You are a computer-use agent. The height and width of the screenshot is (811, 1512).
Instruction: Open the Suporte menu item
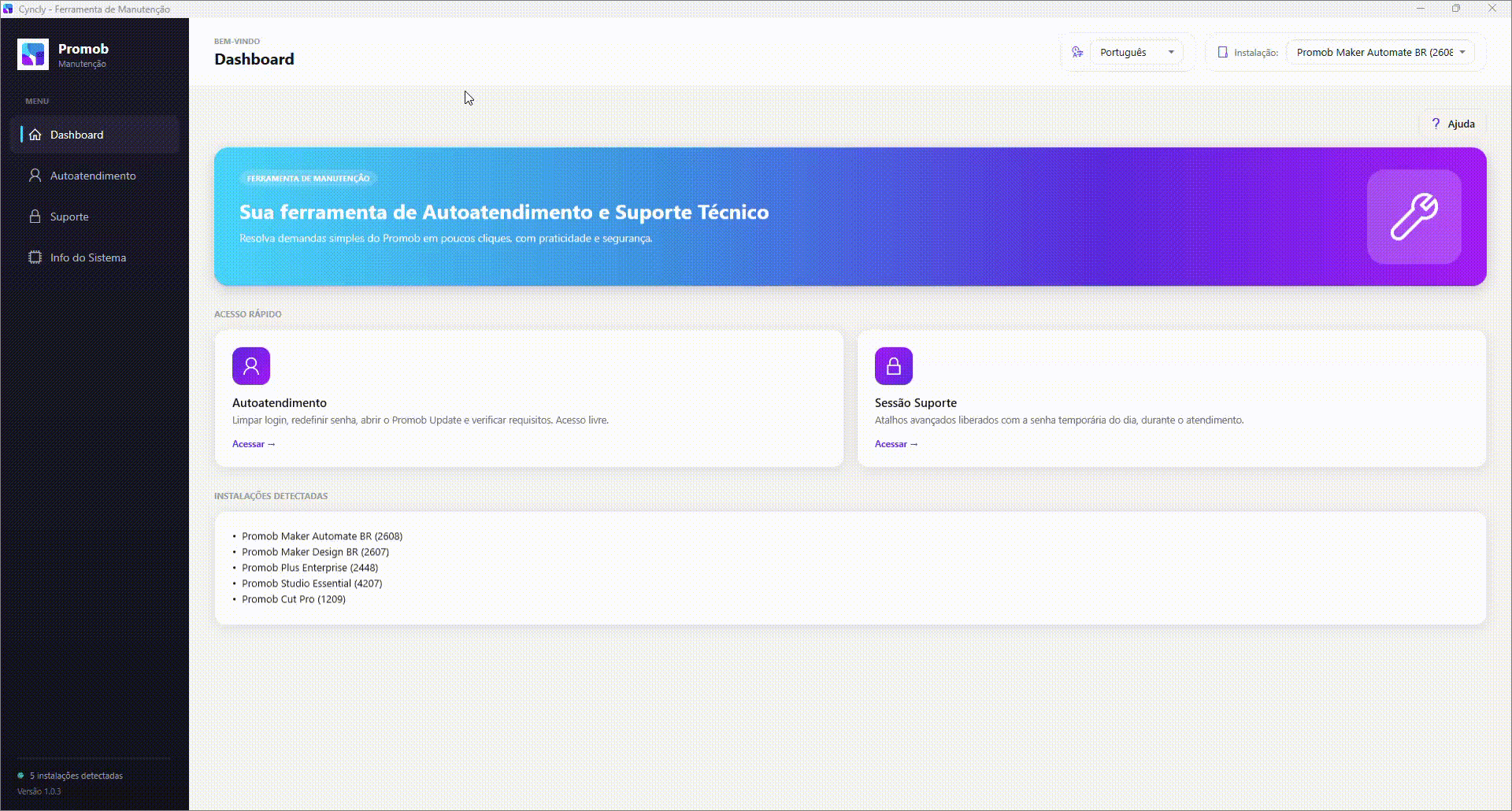[x=94, y=217]
